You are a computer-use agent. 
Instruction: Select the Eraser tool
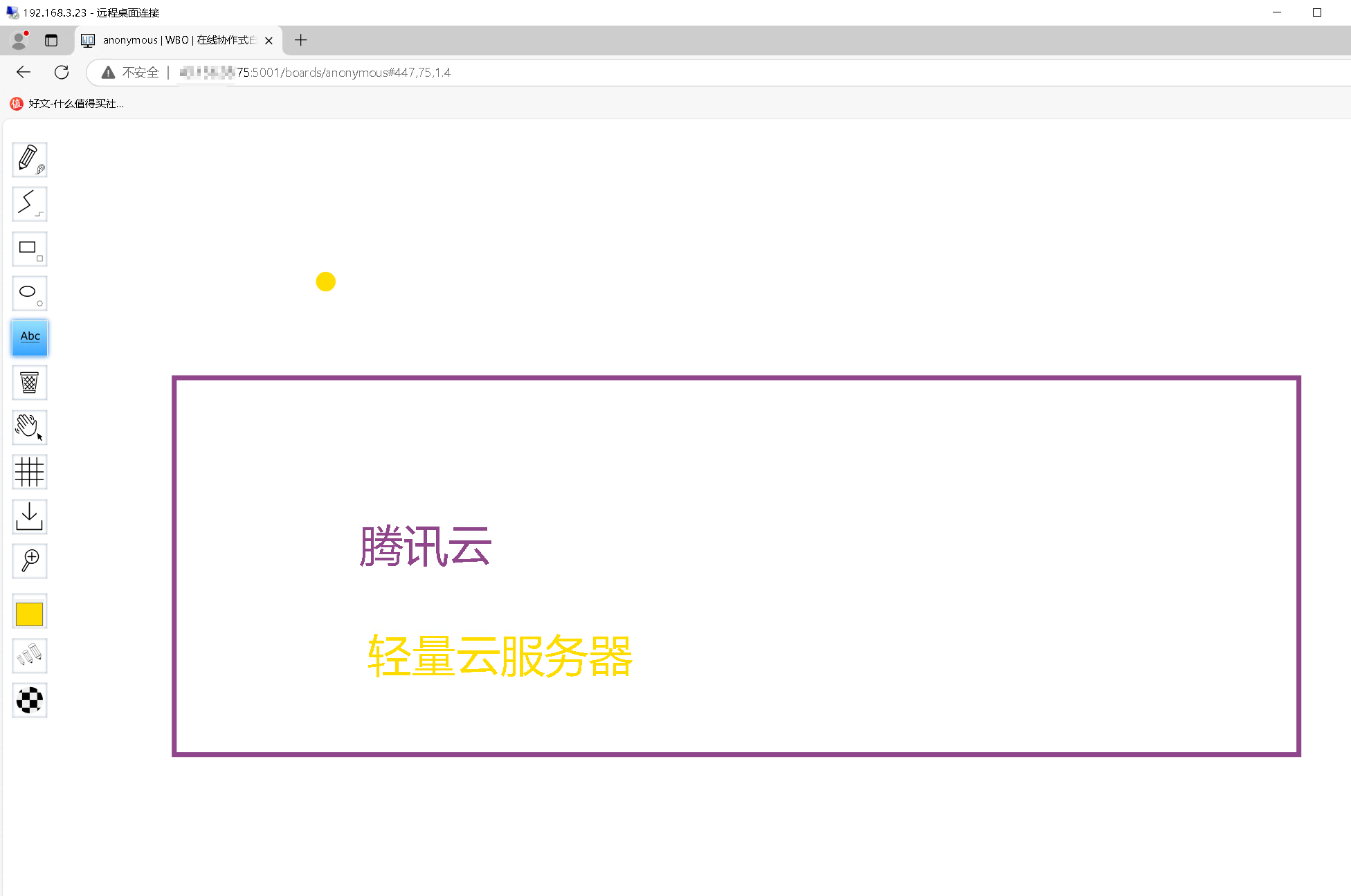click(x=29, y=383)
